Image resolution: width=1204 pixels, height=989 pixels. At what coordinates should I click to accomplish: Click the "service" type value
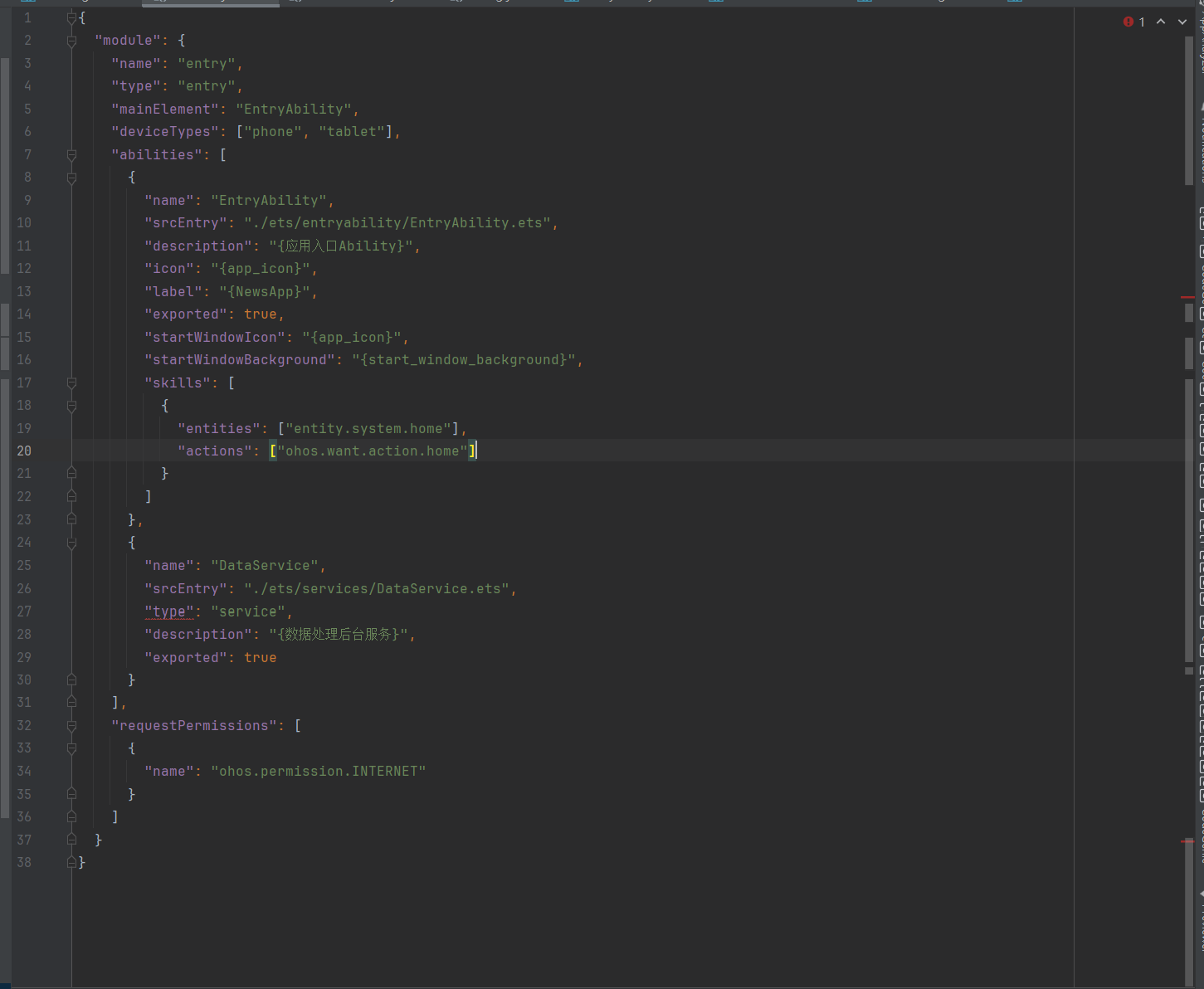(x=248, y=611)
